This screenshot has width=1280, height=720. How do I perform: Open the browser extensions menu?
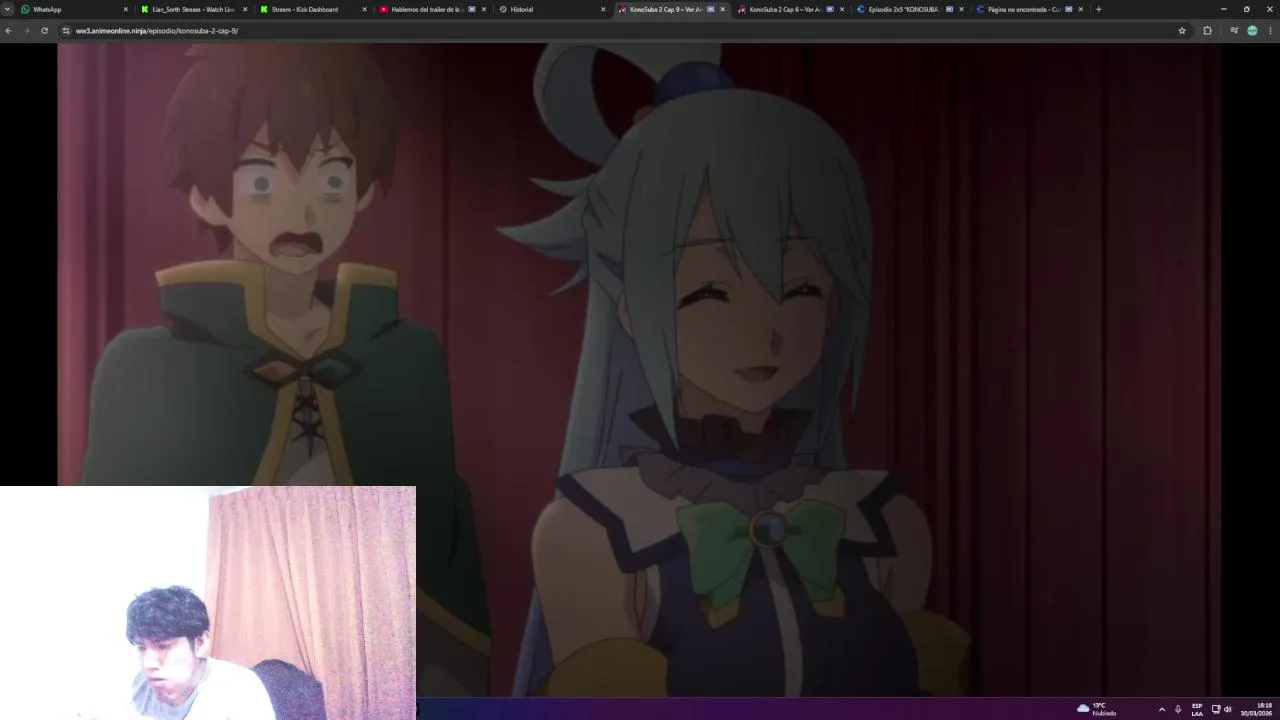pyautogui.click(x=1207, y=31)
